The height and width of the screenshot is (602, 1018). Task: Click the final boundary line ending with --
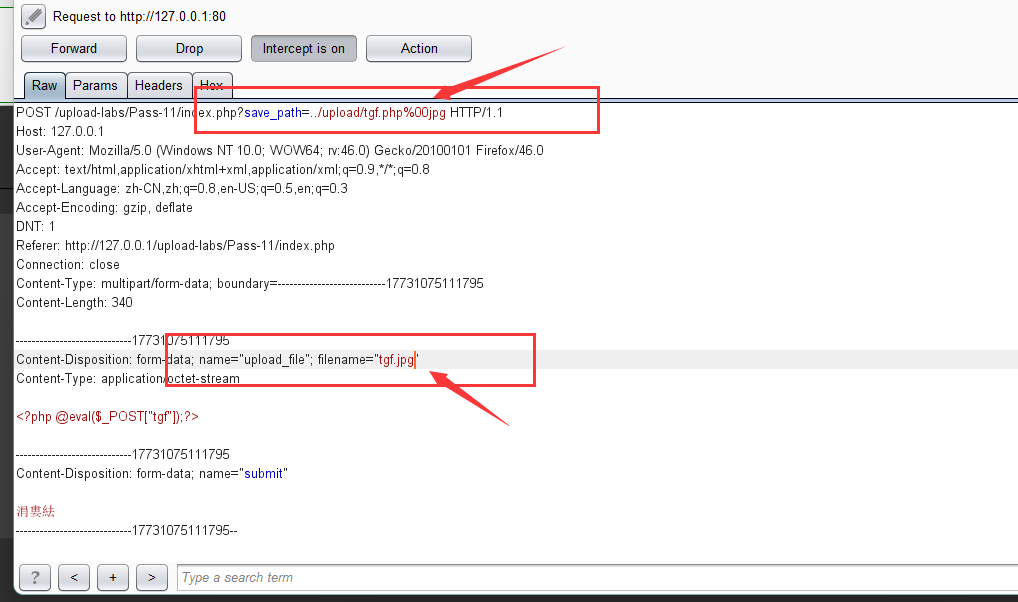tap(127, 531)
